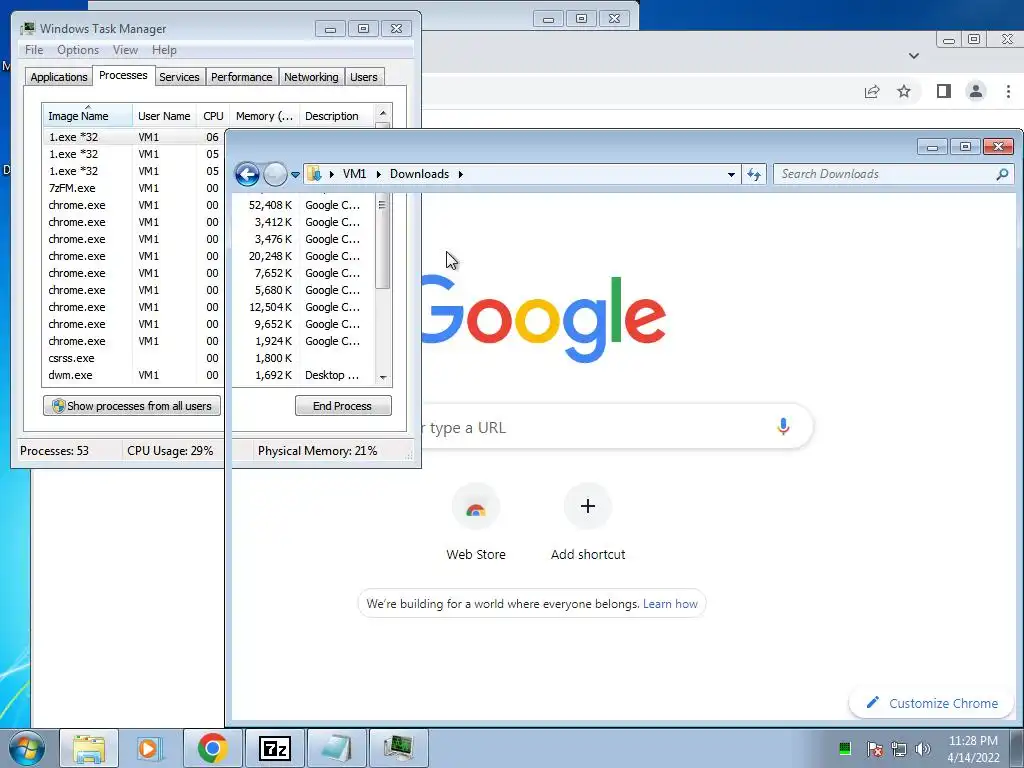Click the Action Center flag tray icon
The image size is (1024, 768).
coord(874,748)
